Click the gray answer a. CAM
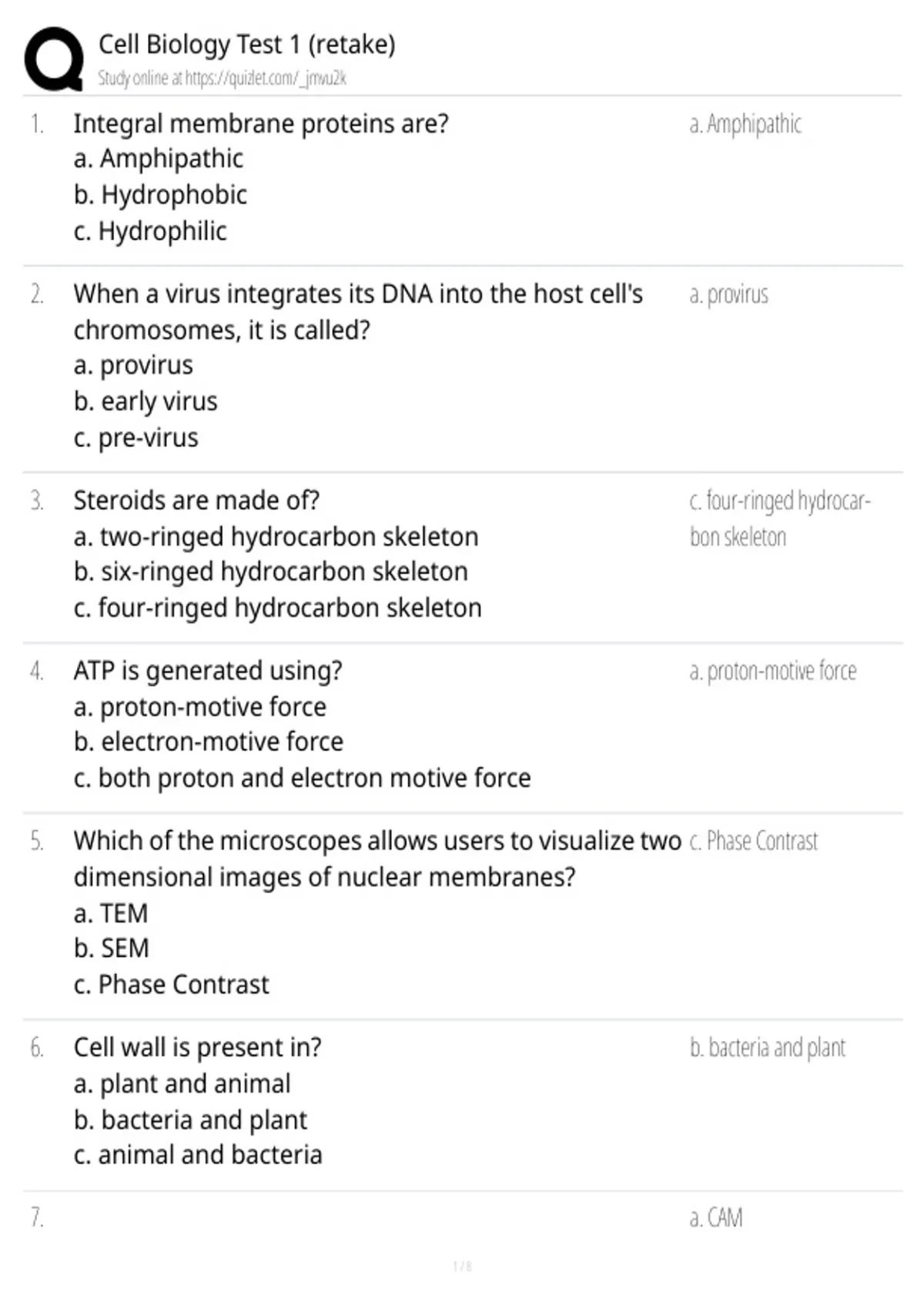The image size is (924, 1309). (716, 1218)
